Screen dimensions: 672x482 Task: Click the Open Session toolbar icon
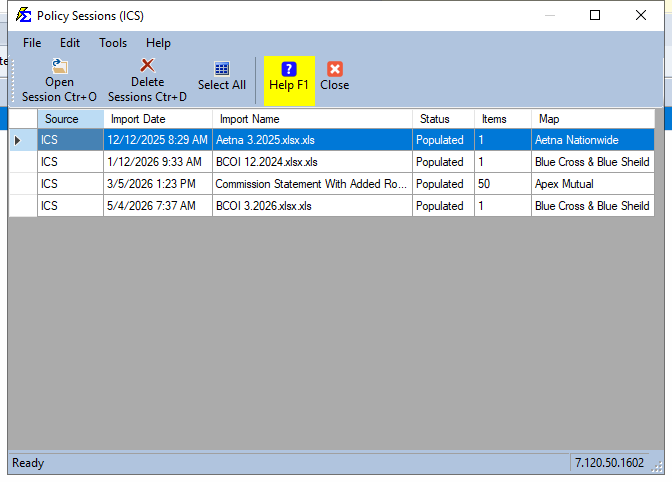pos(60,66)
